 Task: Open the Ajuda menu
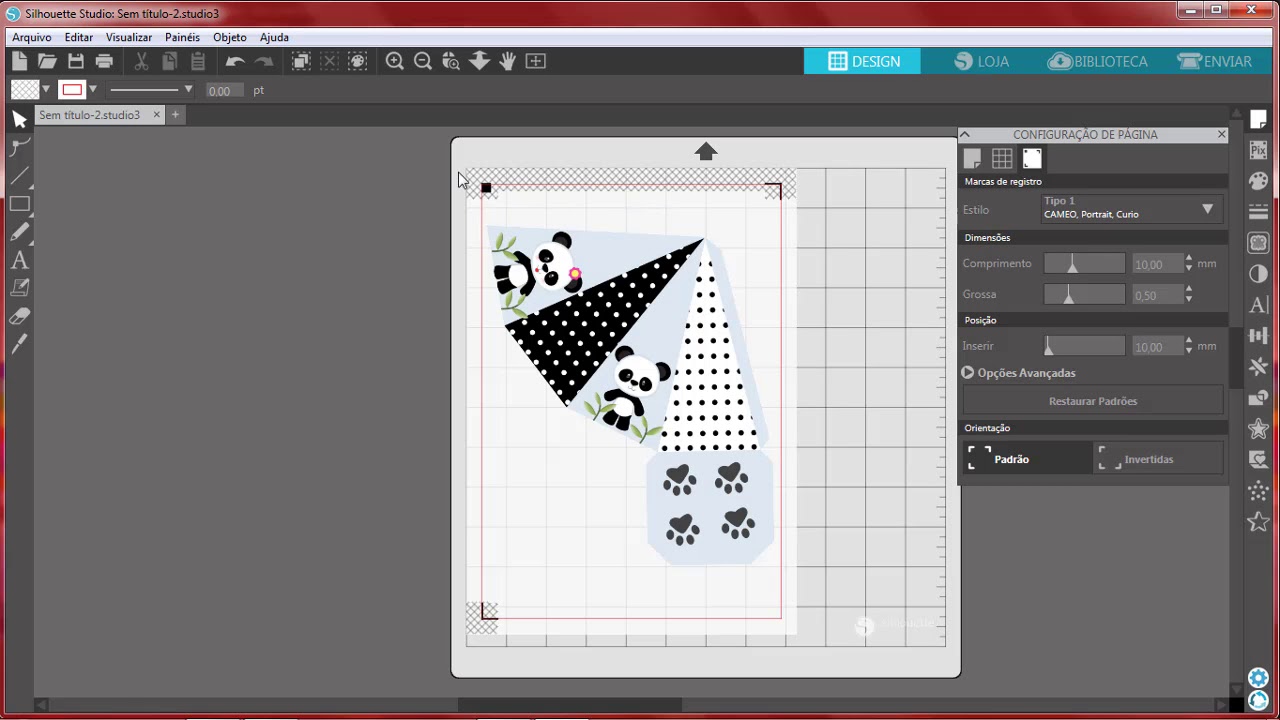point(274,37)
